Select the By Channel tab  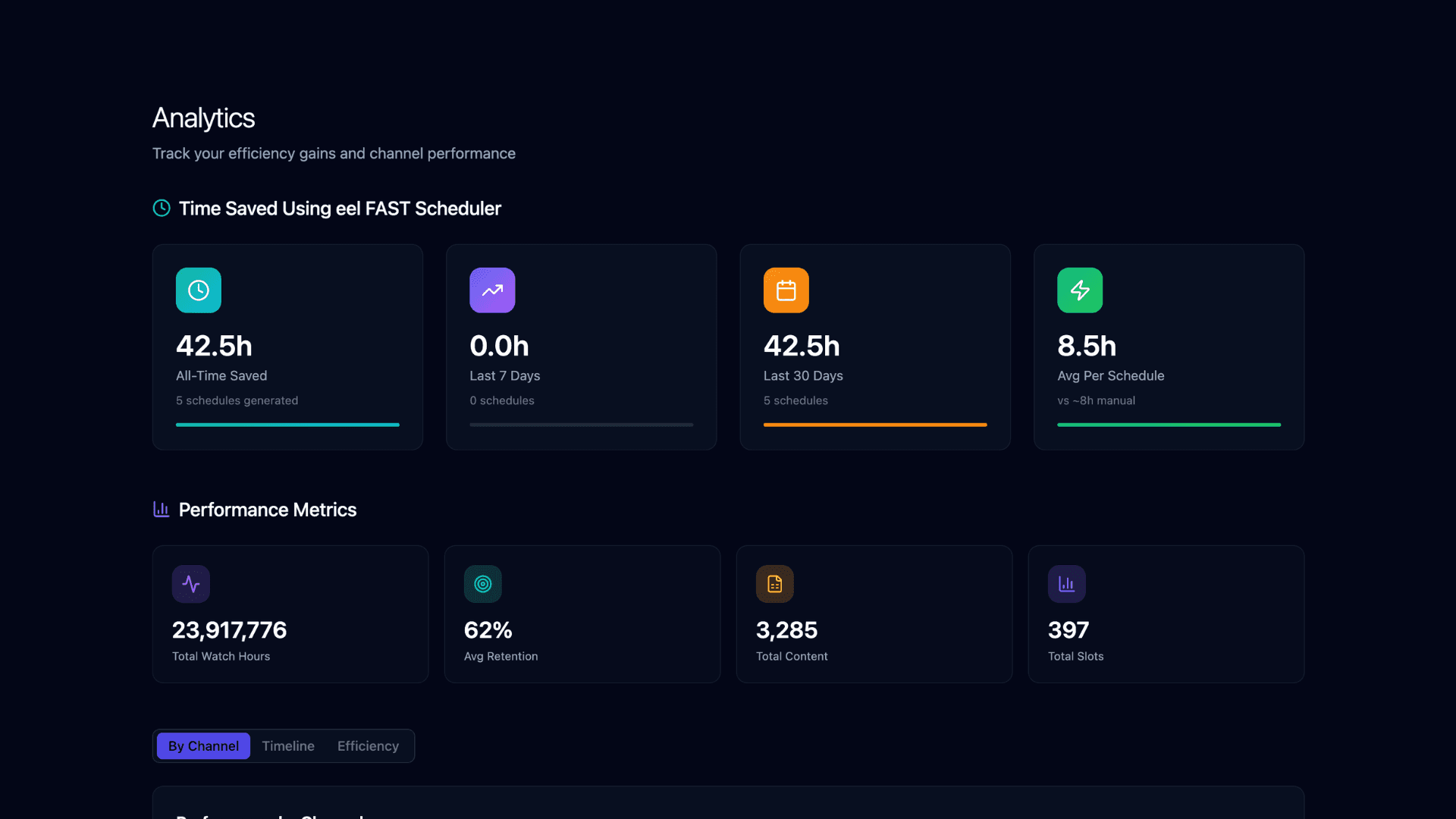[203, 746]
